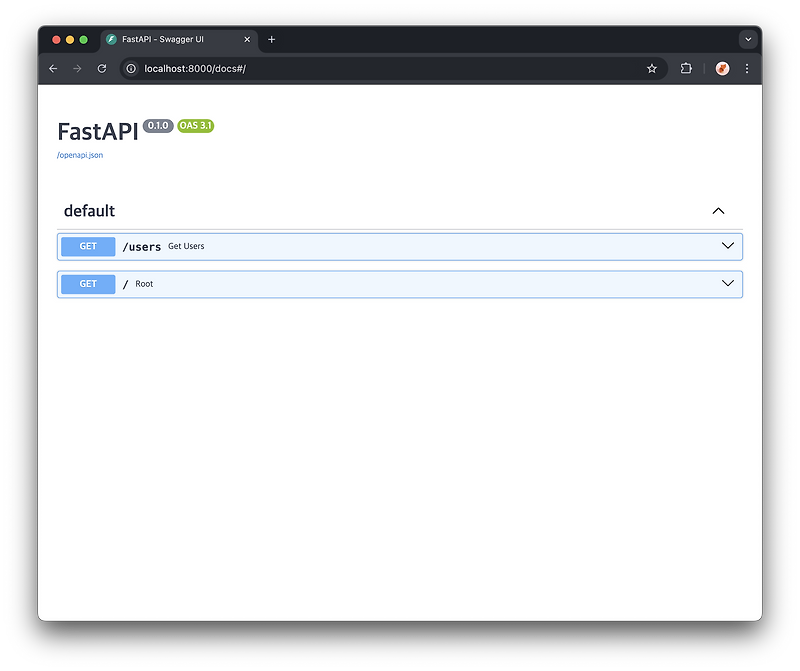
Task: Click the Swagger favicon in the browser tab
Action: coord(111,40)
